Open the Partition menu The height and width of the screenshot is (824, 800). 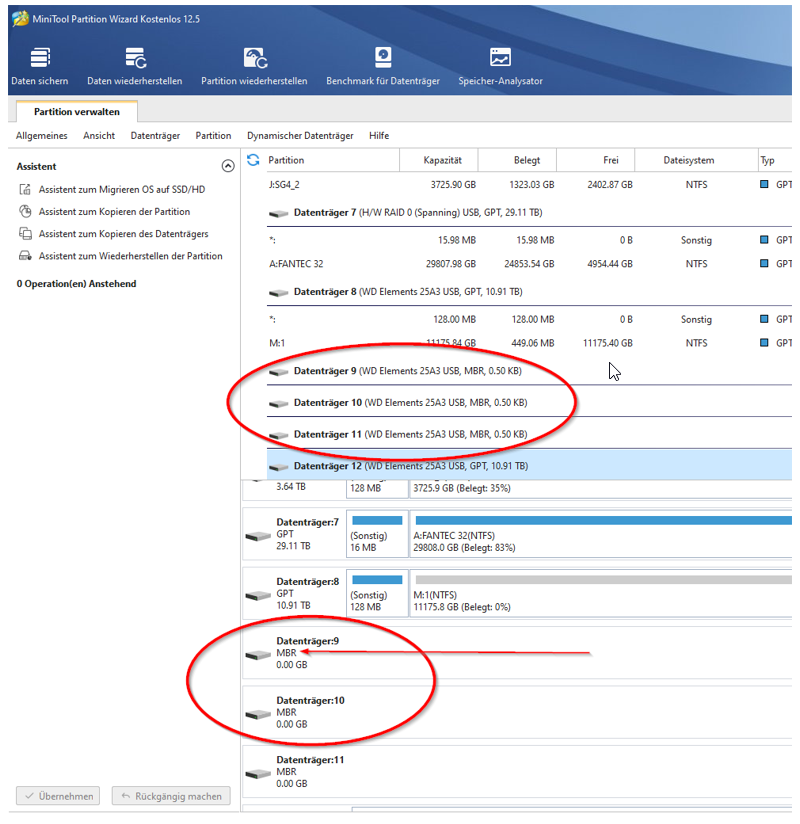click(x=213, y=136)
